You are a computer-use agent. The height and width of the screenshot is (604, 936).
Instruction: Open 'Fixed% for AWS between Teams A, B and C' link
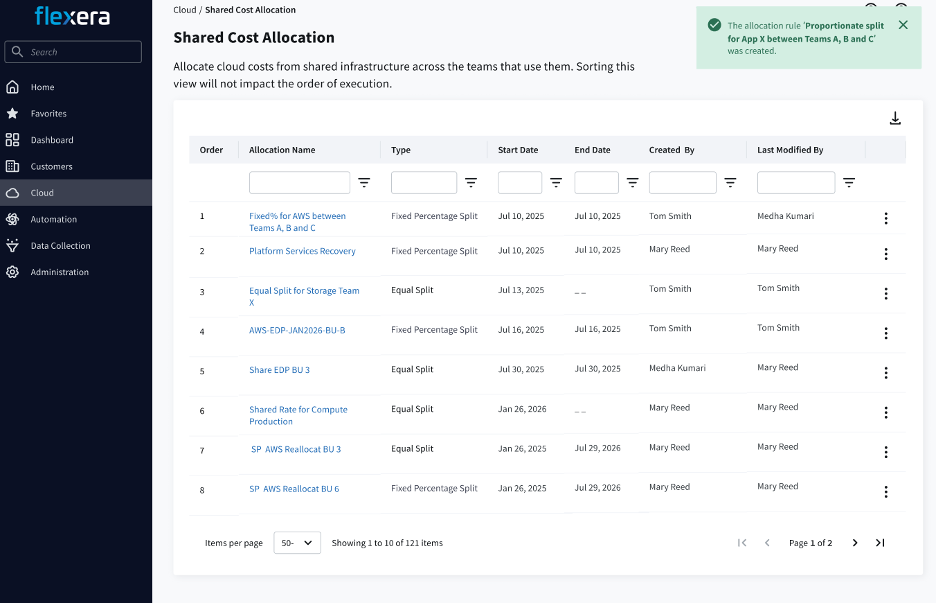tap(297, 222)
